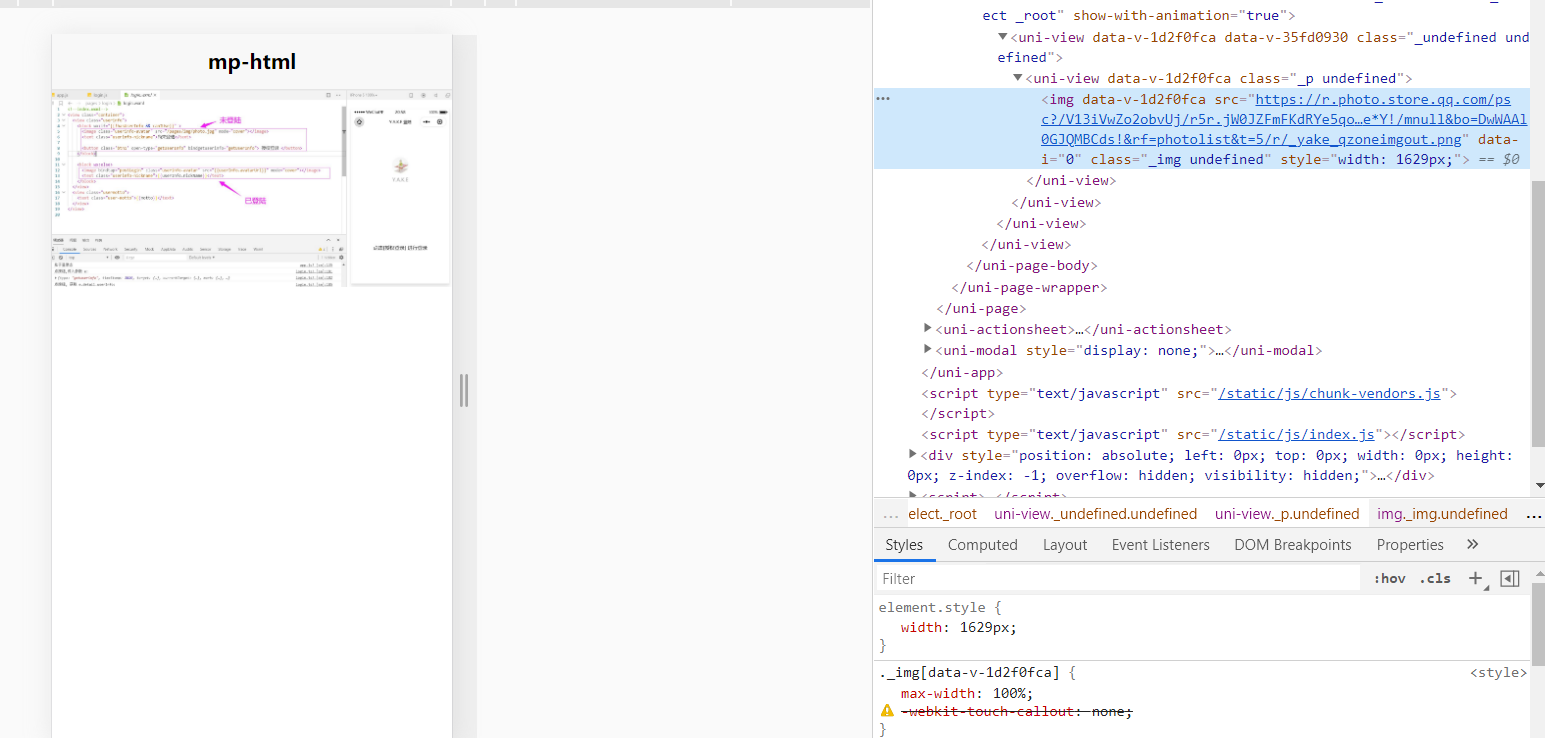This screenshot has width=1545, height=738.
Task: Open the /static/js/chunk-vendors.js script link
Action: (x=1329, y=392)
